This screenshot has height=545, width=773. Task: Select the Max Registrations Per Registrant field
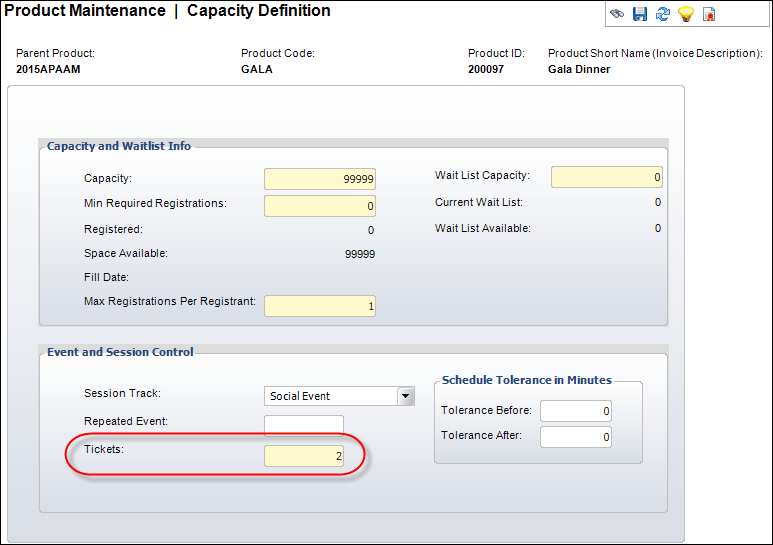click(x=320, y=306)
